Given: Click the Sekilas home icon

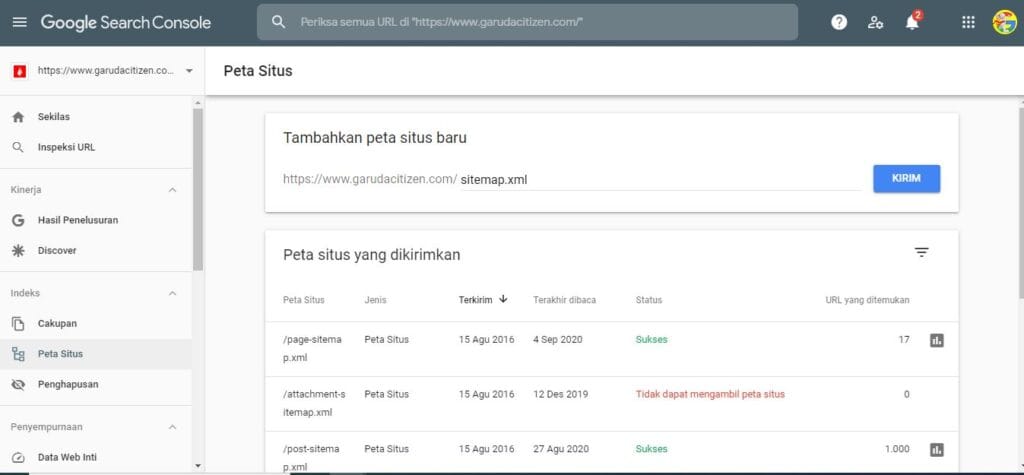Looking at the screenshot, I should point(18,117).
